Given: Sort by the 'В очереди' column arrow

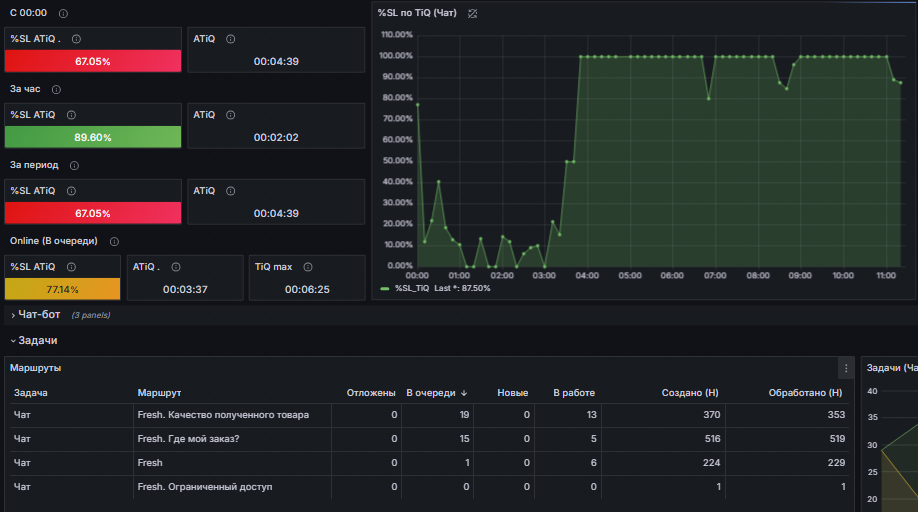Looking at the screenshot, I should tap(464, 393).
